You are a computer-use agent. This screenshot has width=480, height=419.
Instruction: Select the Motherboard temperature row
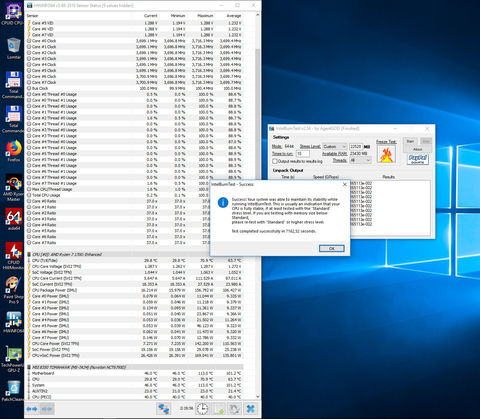(x=135, y=373)
